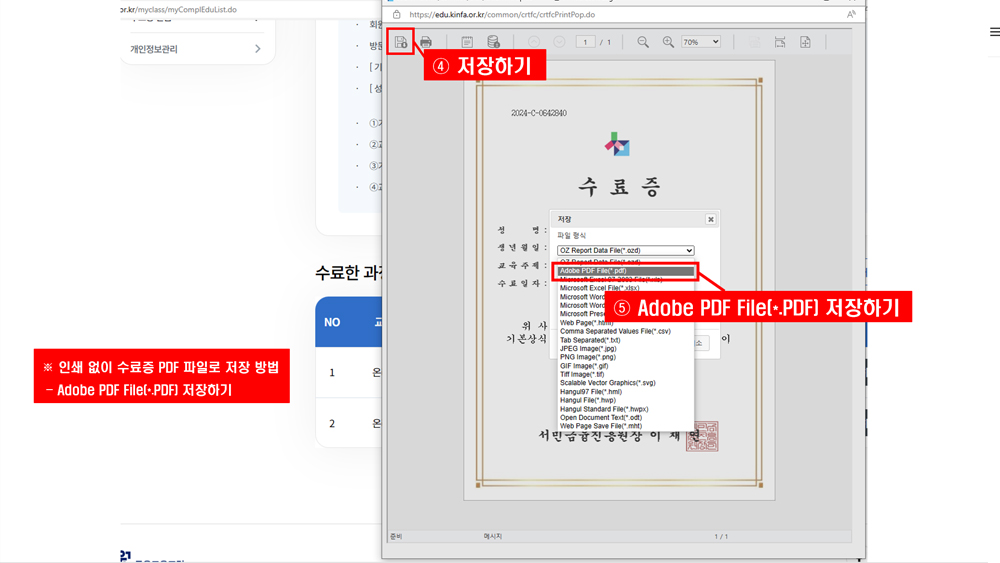Expand the 개인정보관리 sidebar chevron
Screen dimensions: 1000x563
coord(258,49)
